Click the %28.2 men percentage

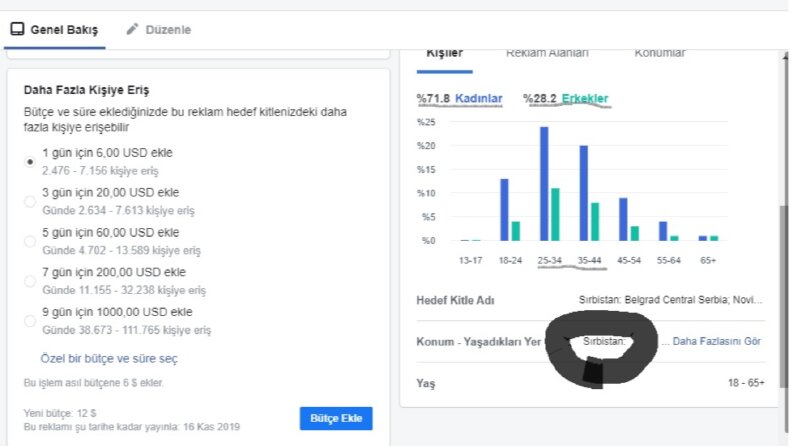[x=540, y=98]
